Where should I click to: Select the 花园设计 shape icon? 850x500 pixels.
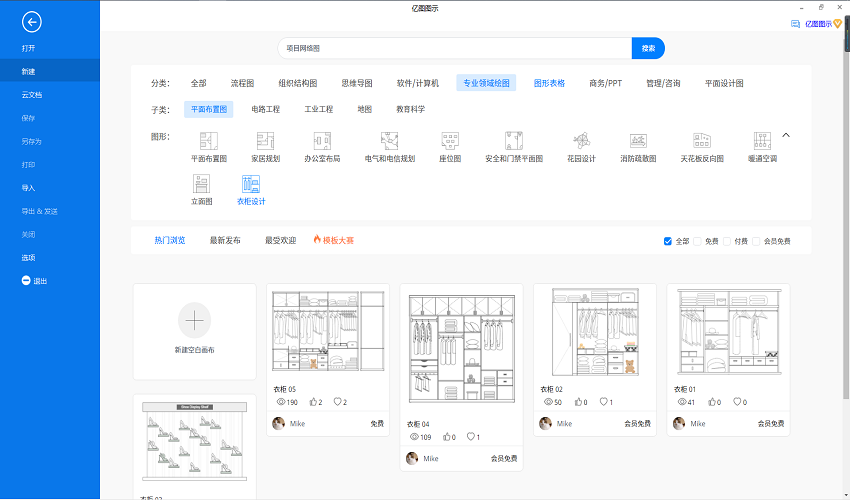coord(581,141)
